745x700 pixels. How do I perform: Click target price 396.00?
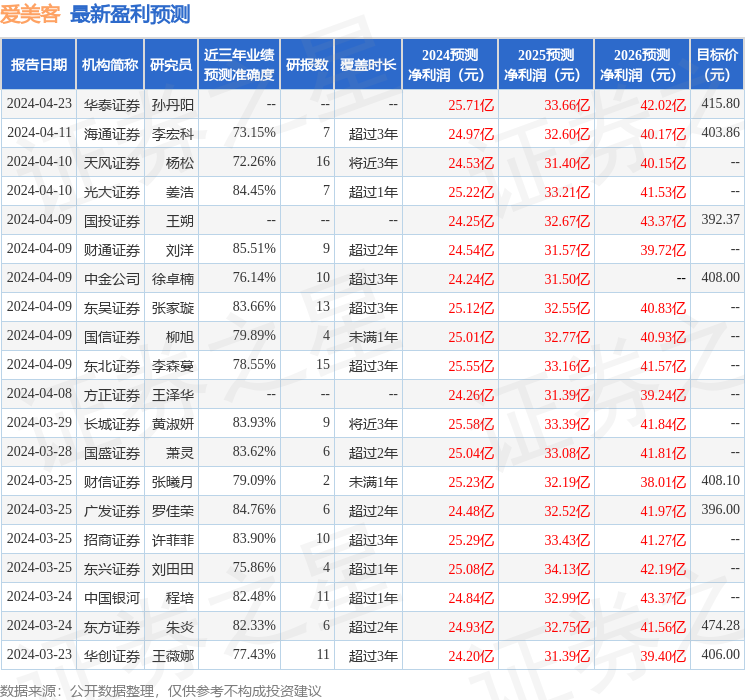(x=721, y=509)
